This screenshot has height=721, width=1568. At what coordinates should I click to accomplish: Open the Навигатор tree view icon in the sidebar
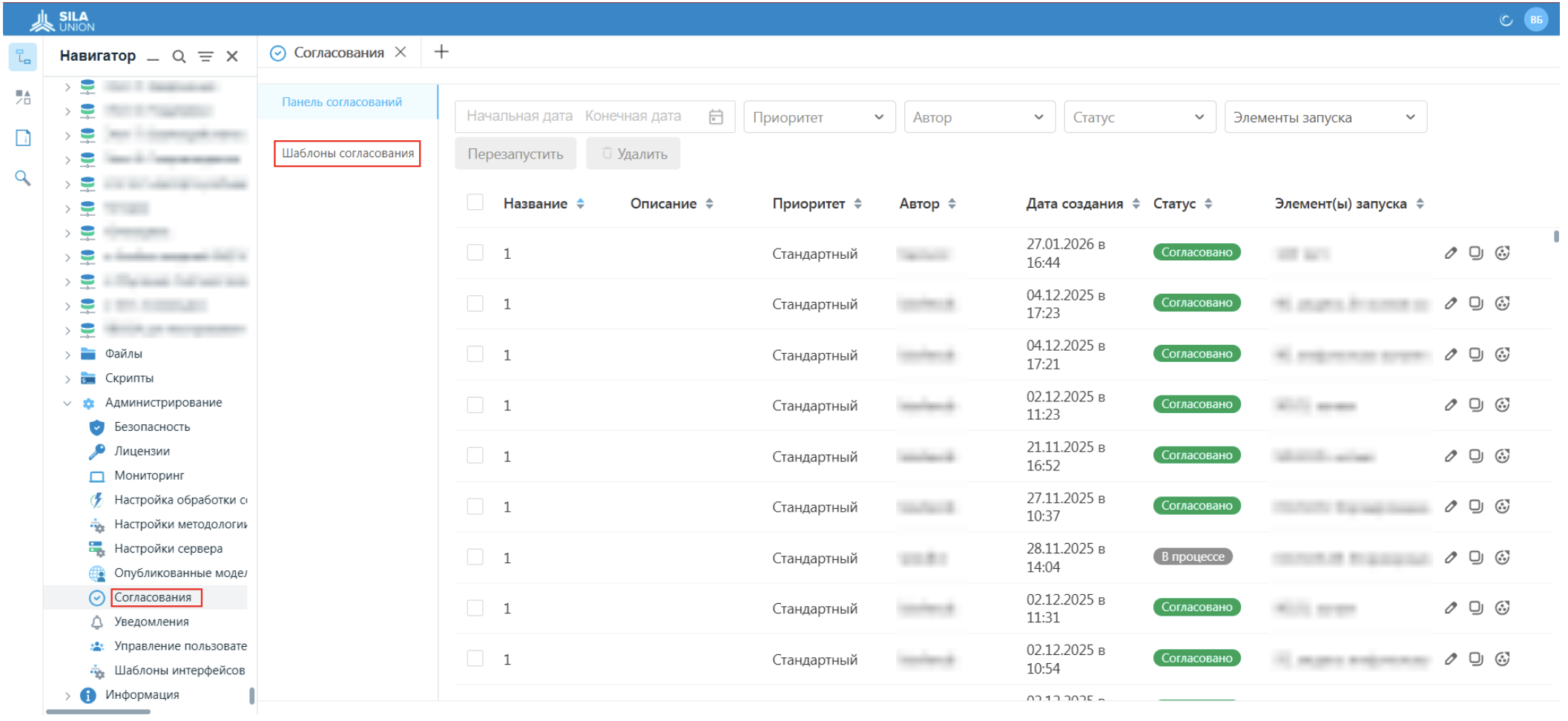click(x=22, y=56)
